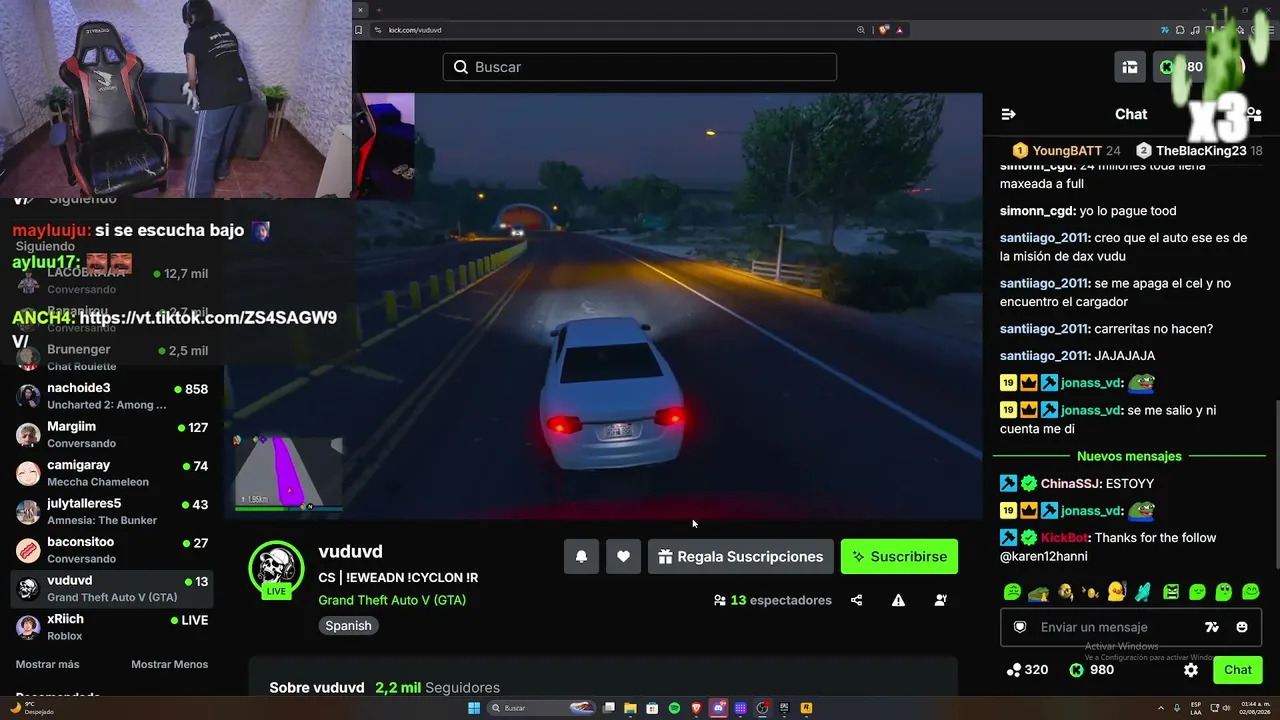This screenshot has height=720, width=1280.
Task: Open Brunenger channel in sidebar
Action: (112, 357)
